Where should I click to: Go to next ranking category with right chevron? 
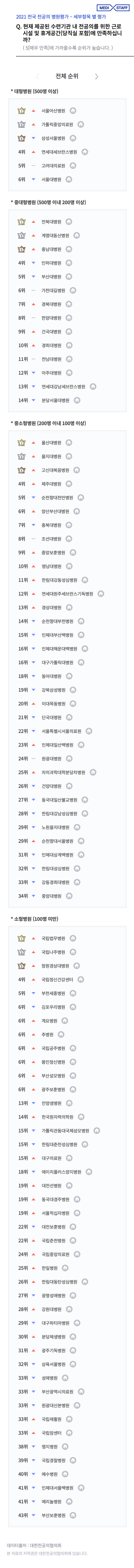[96, 76]
